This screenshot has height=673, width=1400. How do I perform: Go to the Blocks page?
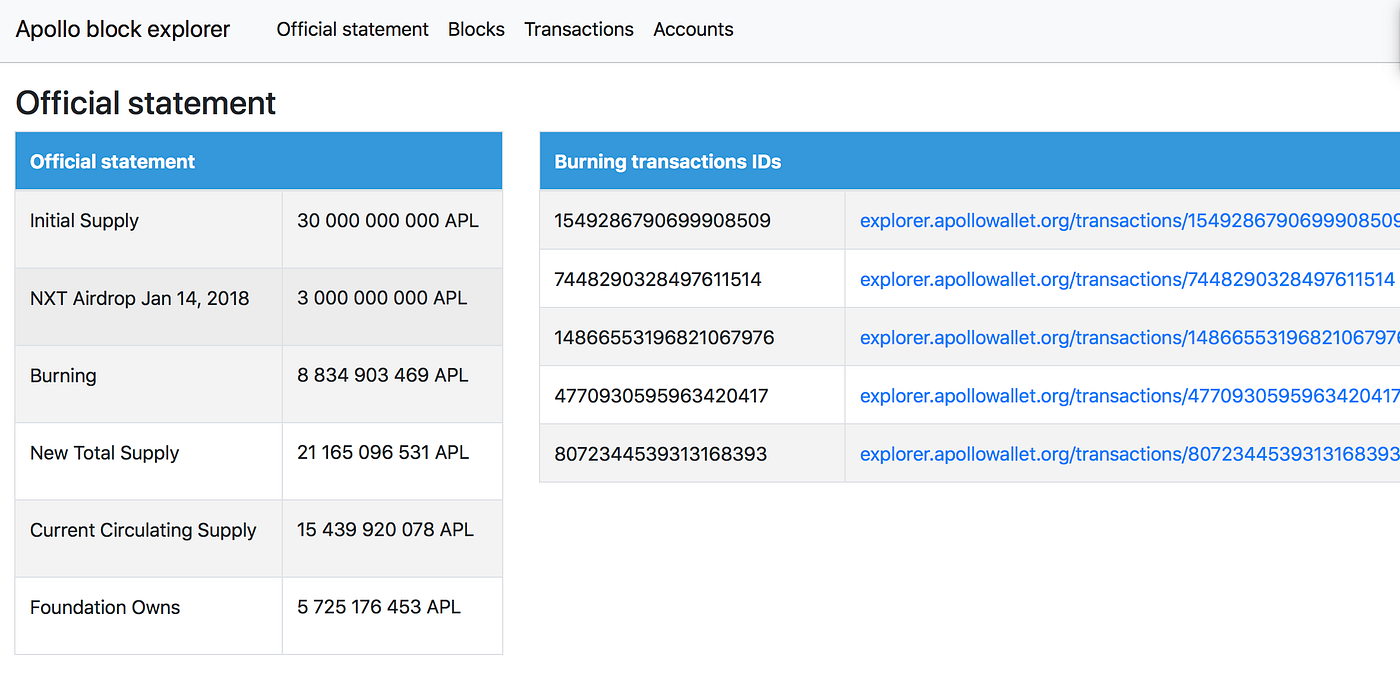point(476,29)
